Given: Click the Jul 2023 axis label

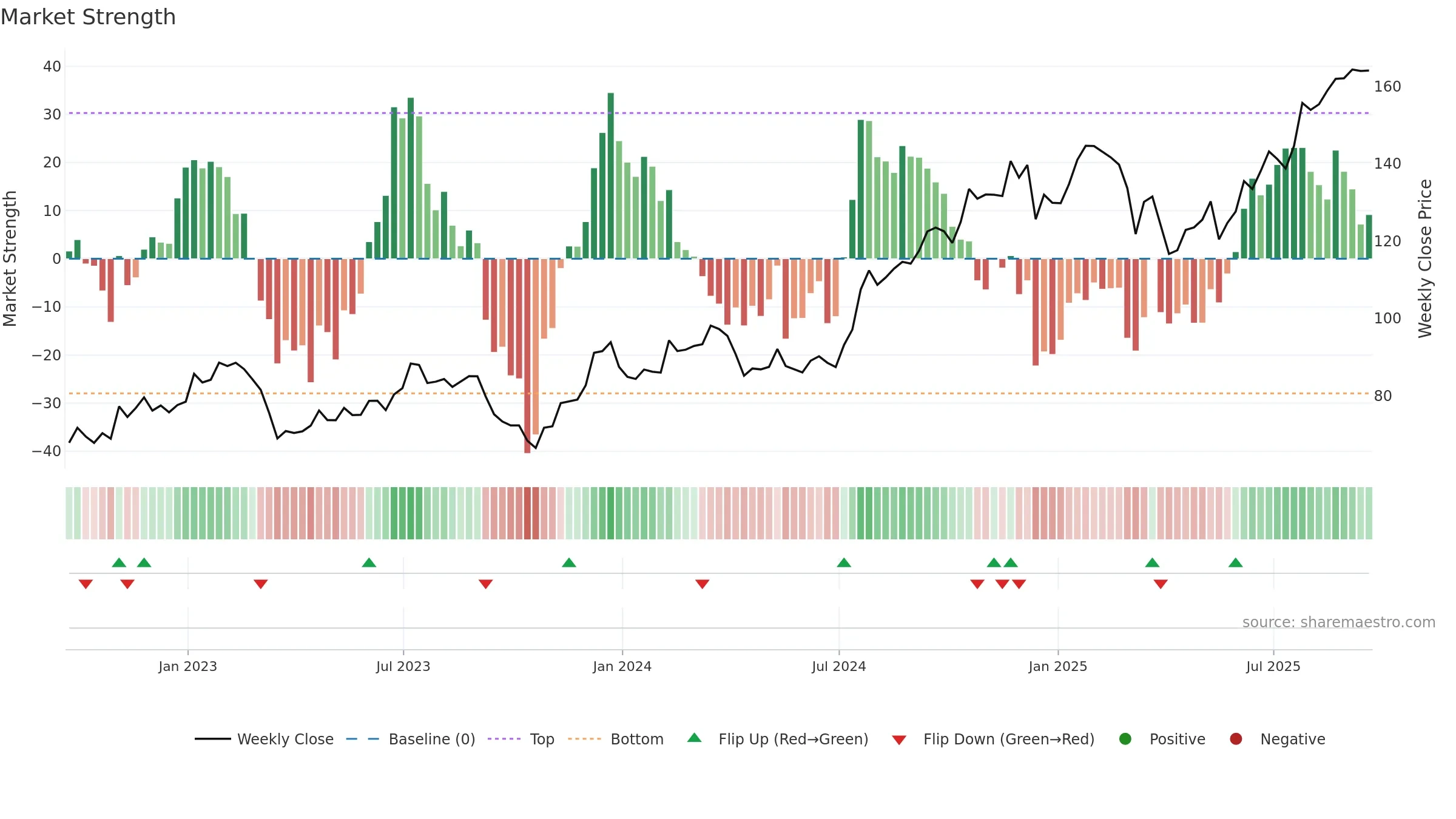Looking at the screenshot, I should tap(403, 666).
